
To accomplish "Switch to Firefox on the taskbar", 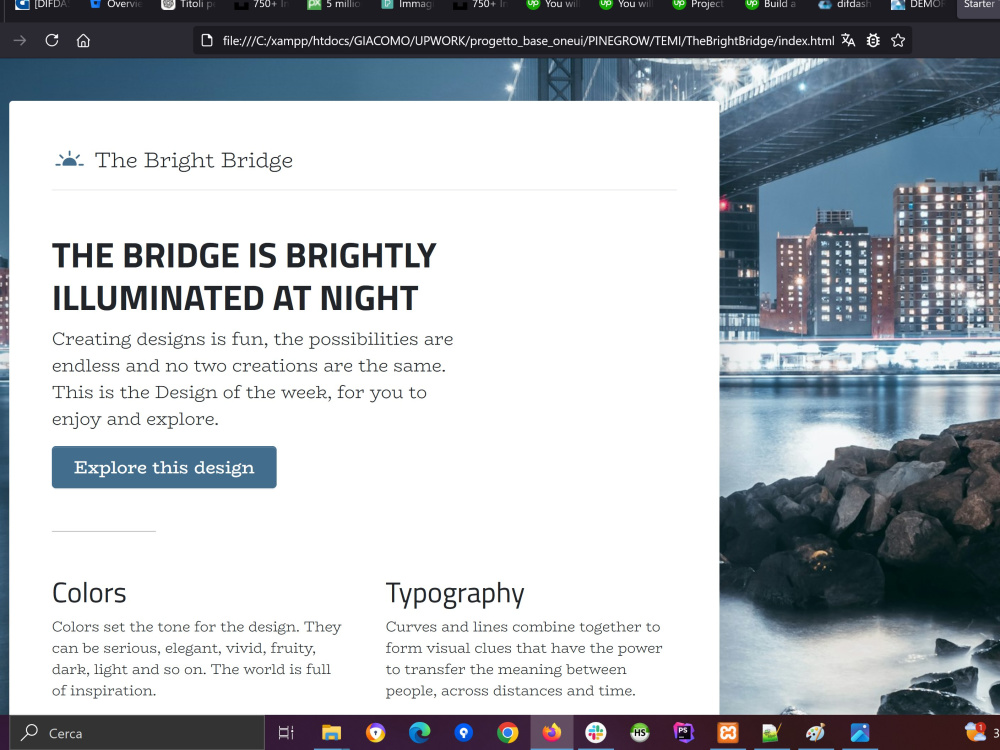I will pyautogui.click(x=552, y=733).
